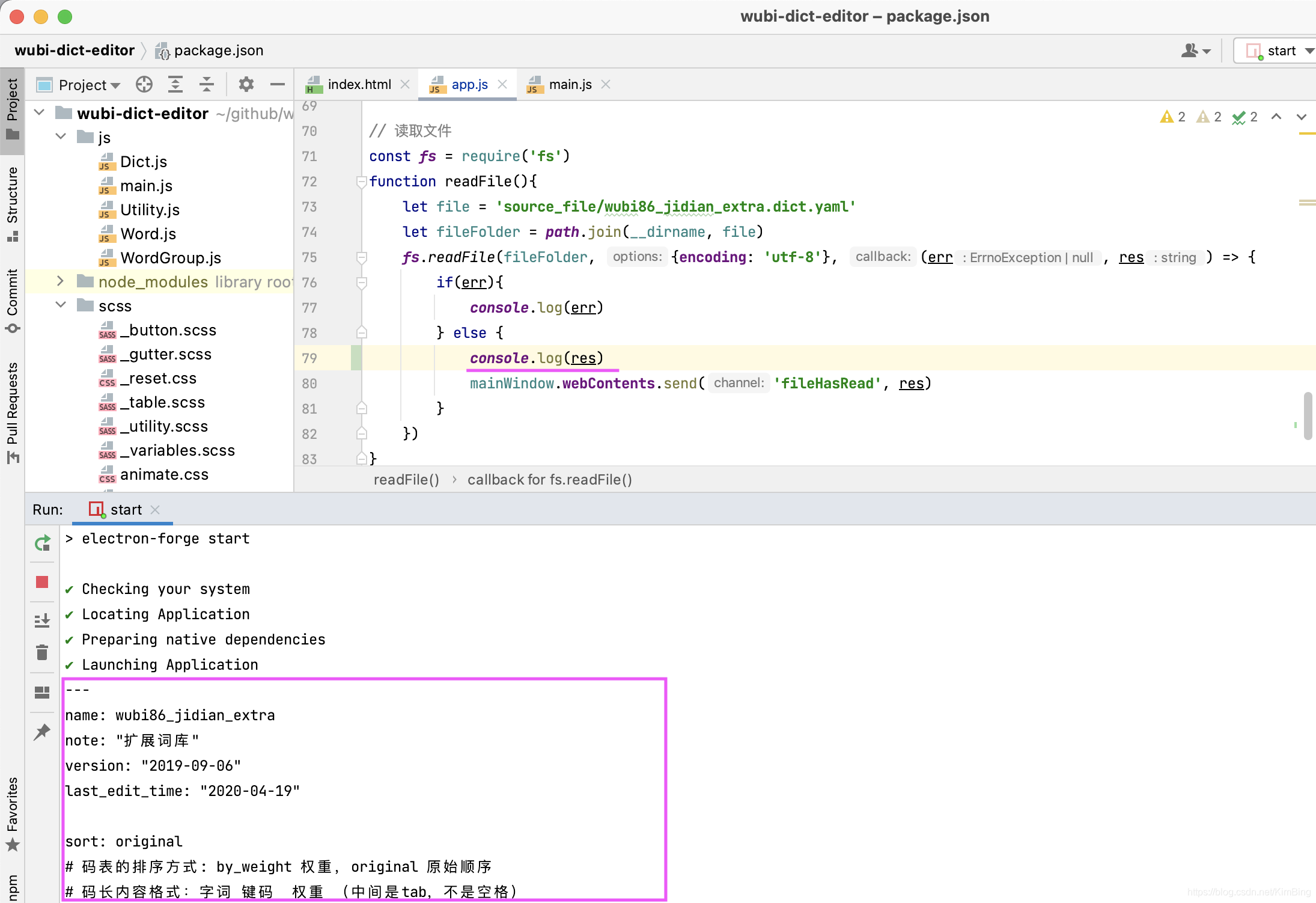Rerun the start run configuration

pyautogui.click(x=42, y=543)
